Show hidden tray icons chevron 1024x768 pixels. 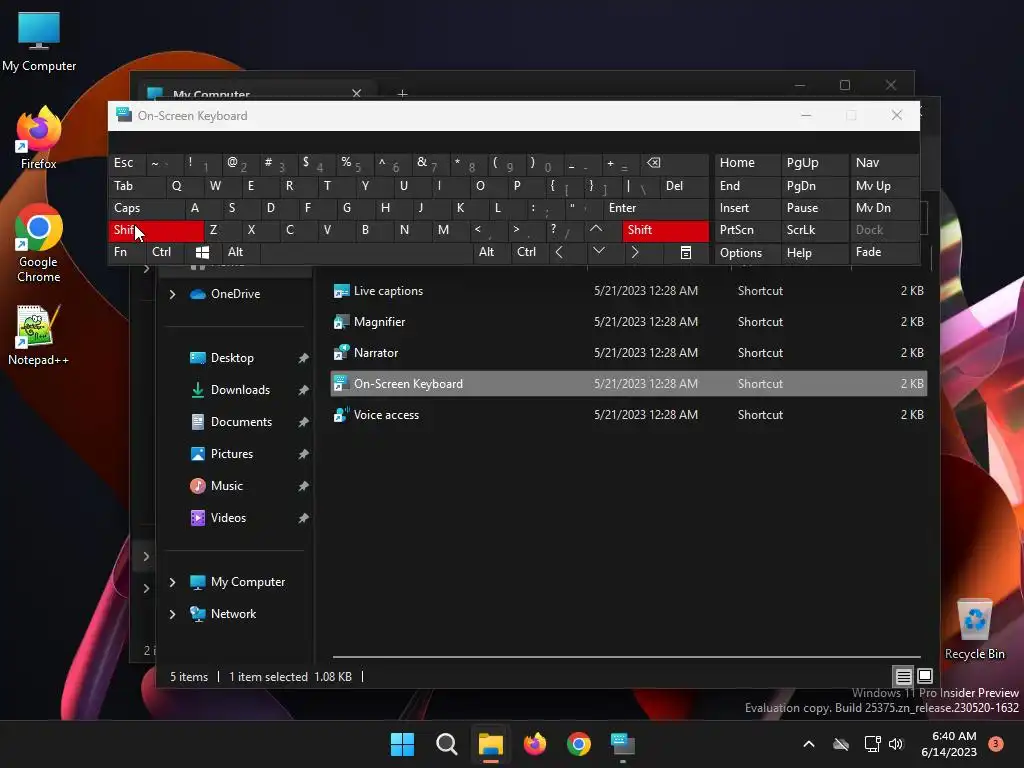point(808,744)
